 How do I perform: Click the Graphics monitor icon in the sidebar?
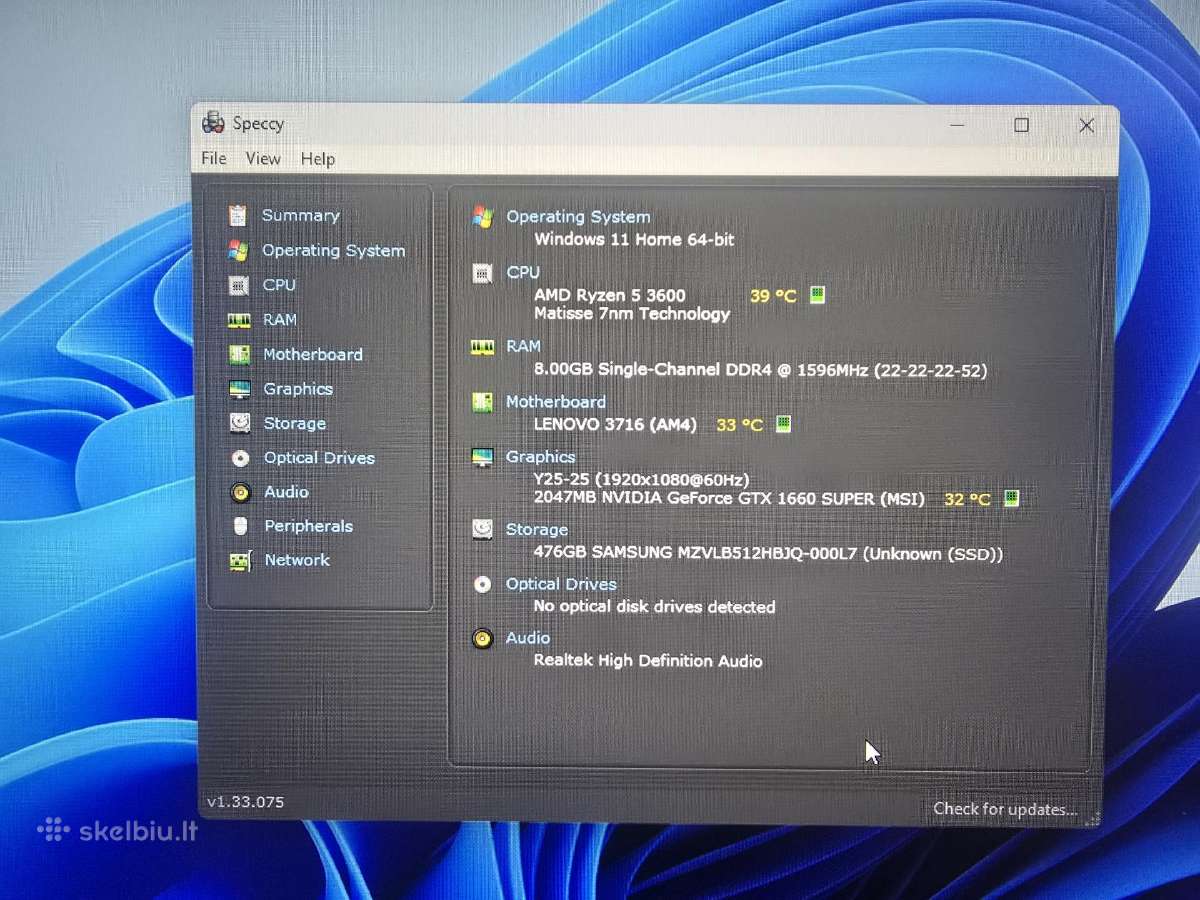pyautogui.click(x=240, y=389)
